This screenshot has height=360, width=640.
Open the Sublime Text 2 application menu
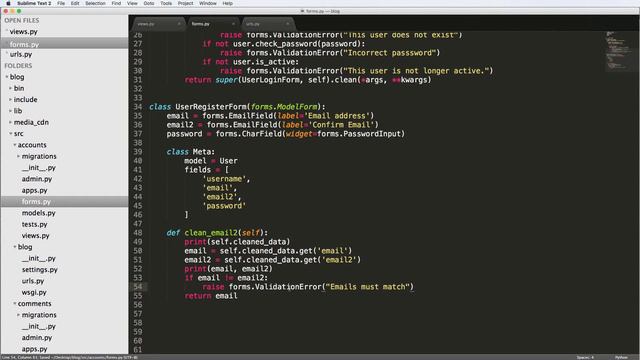34,3
